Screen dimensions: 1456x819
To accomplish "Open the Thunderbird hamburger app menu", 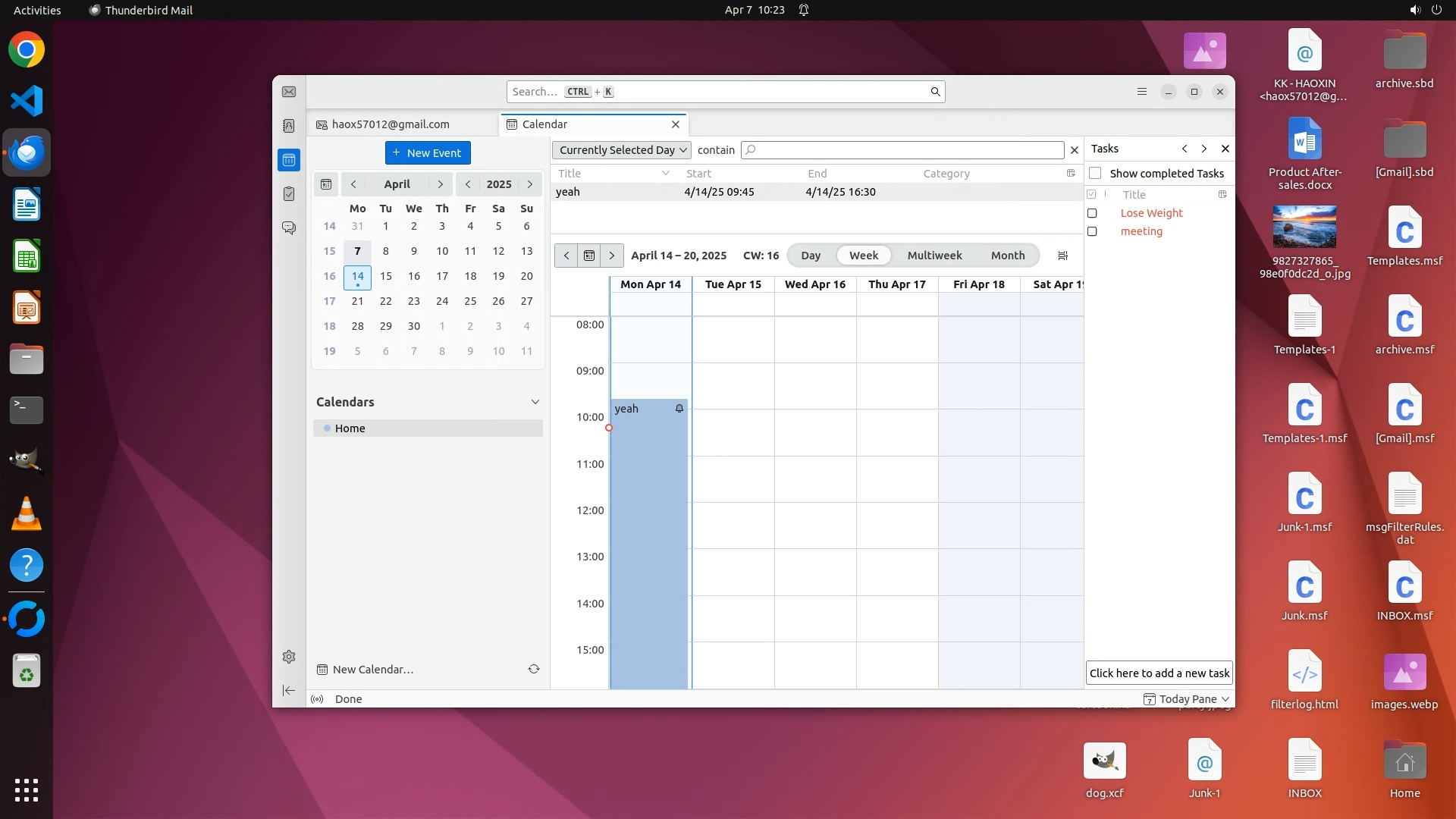I will click(x=1142, y=92).
